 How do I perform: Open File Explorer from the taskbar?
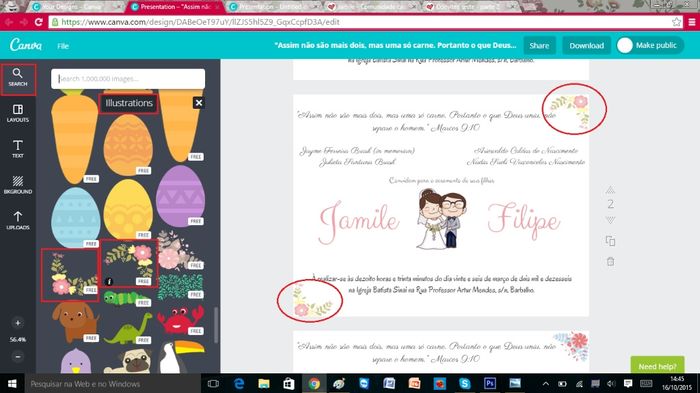pos(264,384)
